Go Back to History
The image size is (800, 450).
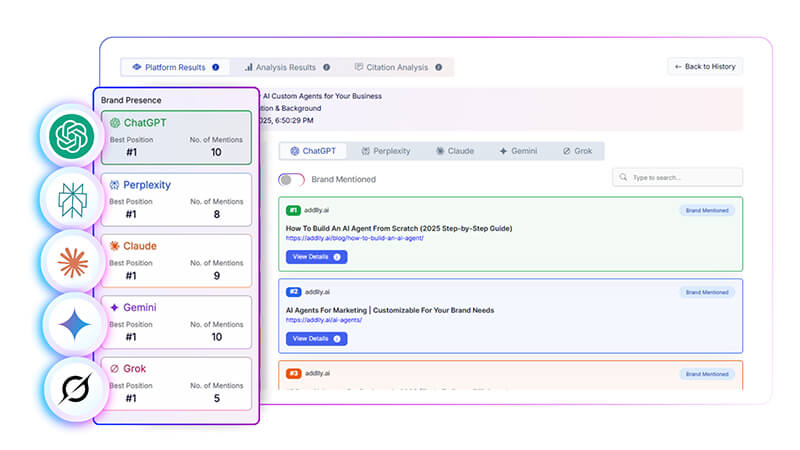coord(705,67)
